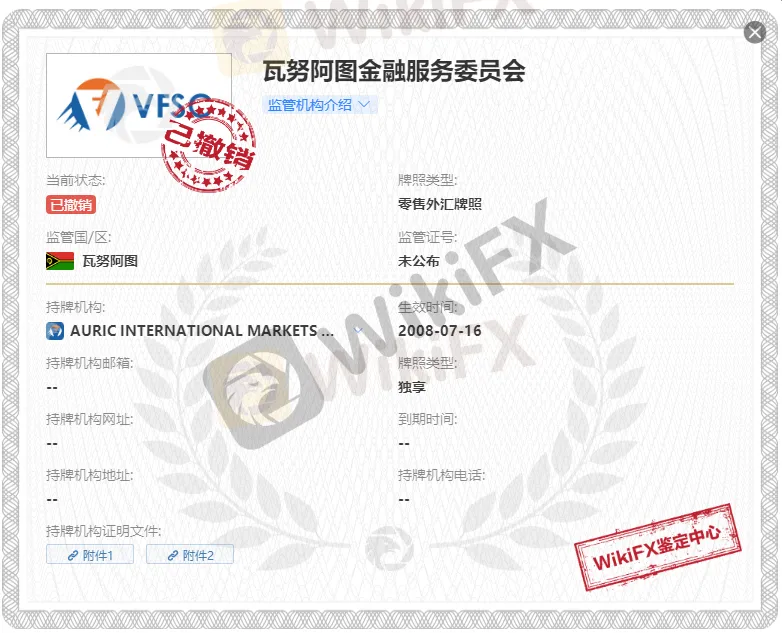Open attachment 附件2
Screen dimensions: 782x633
tap(190, 555)
